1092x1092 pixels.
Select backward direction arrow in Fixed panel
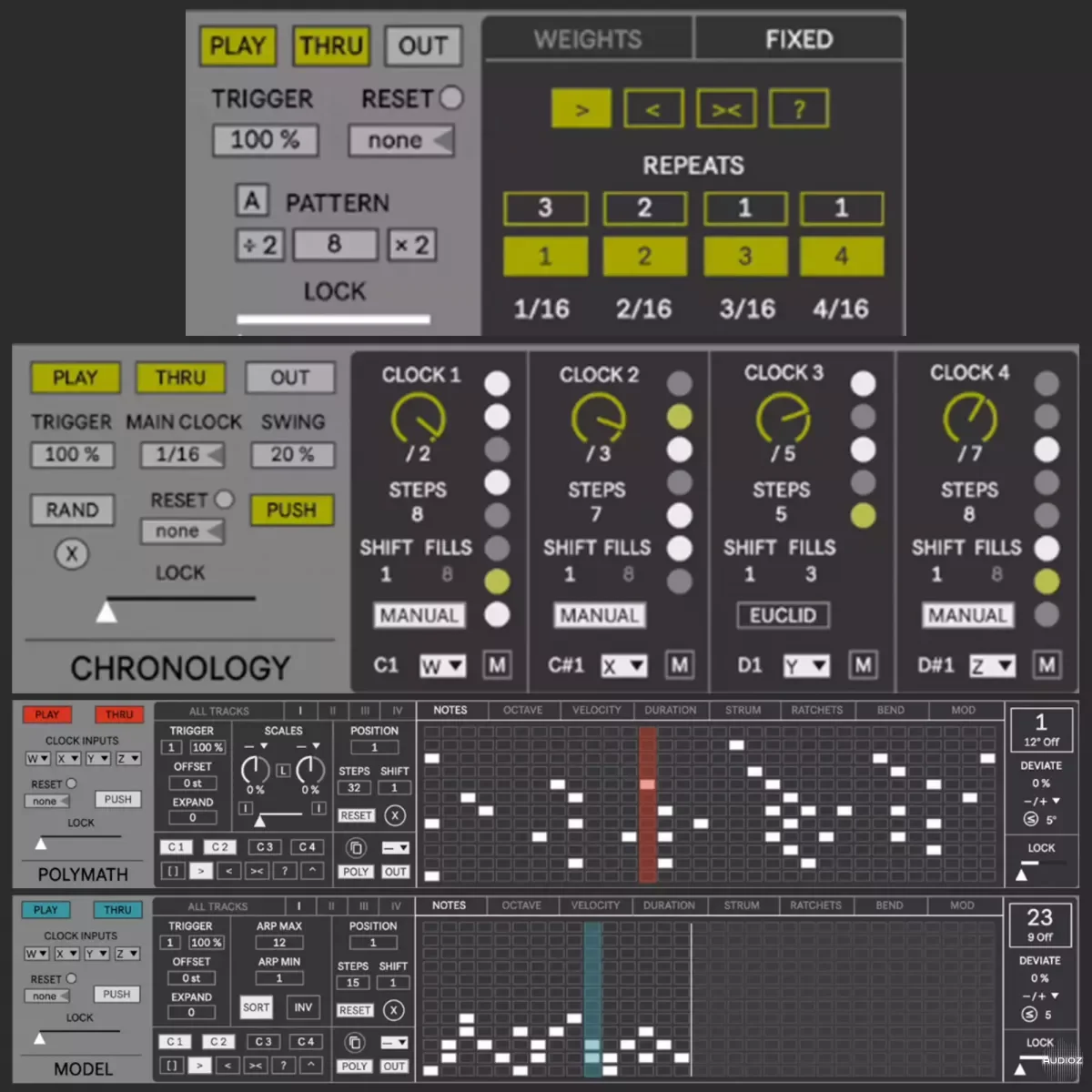click(x=653, y=109)
